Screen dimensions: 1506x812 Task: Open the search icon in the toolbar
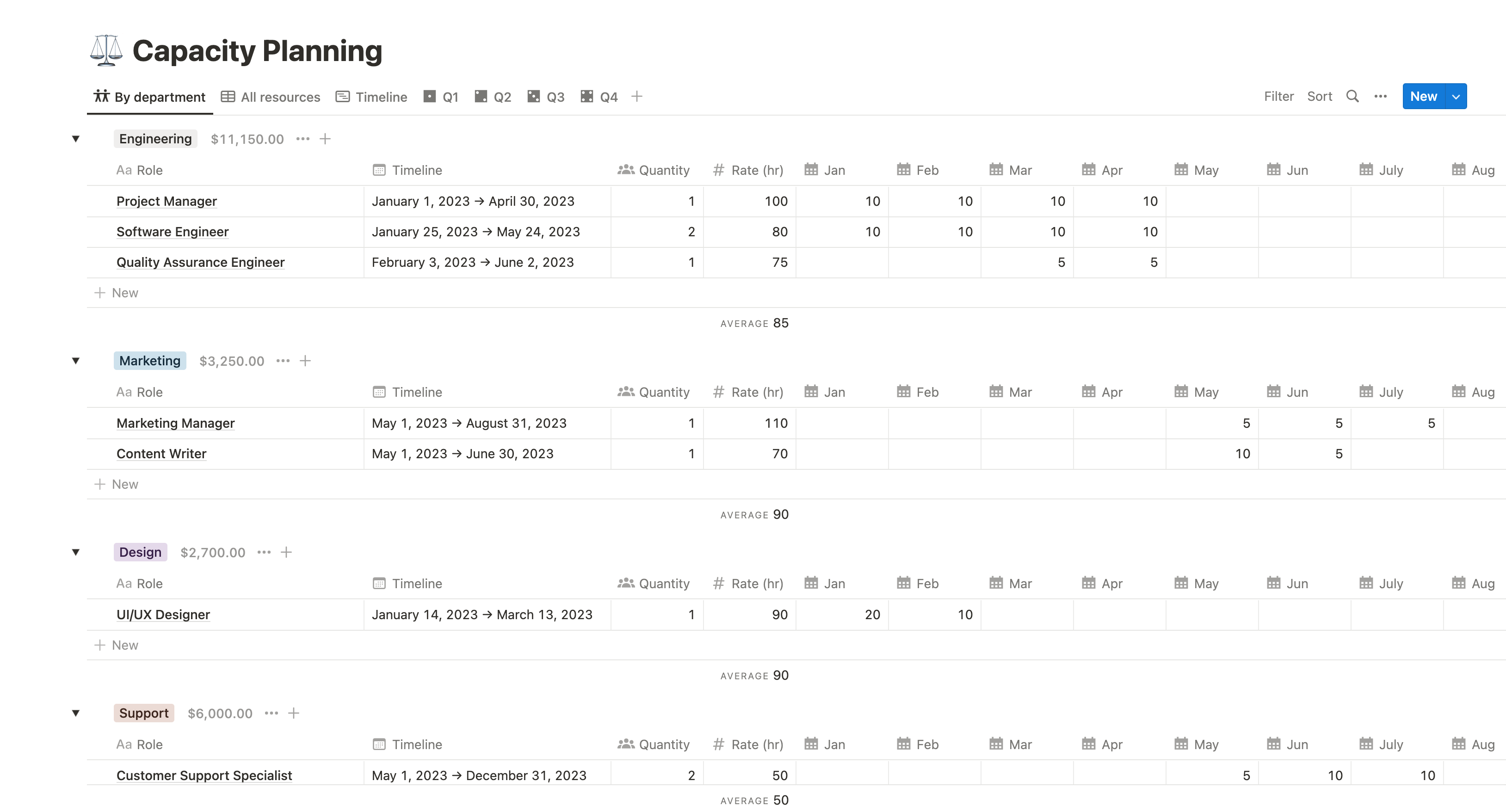click(1352, 97)
